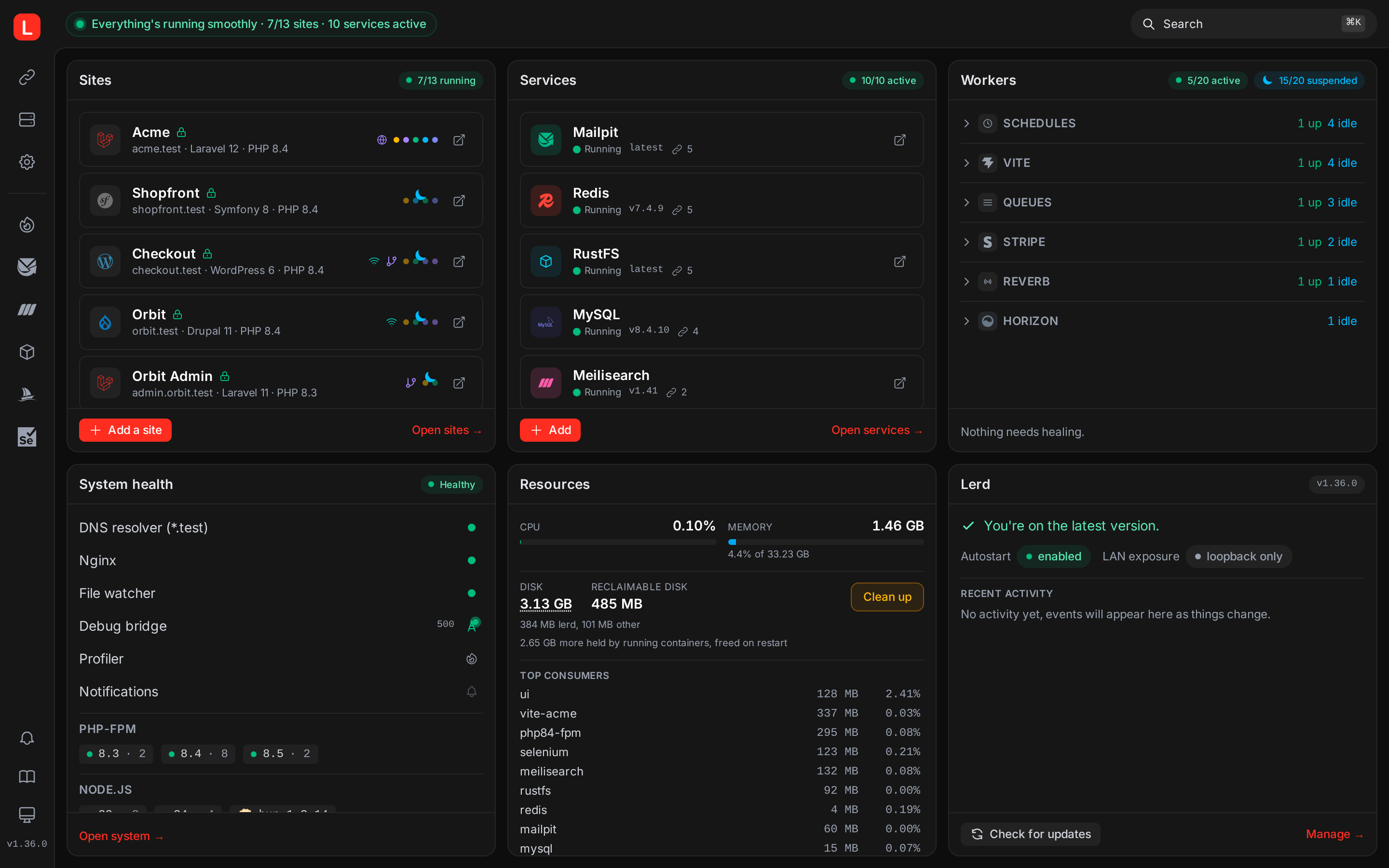This screenshot has height=868, width=1389.
Task: Open RustFS service external link icon
Action: tap(900, 262)
